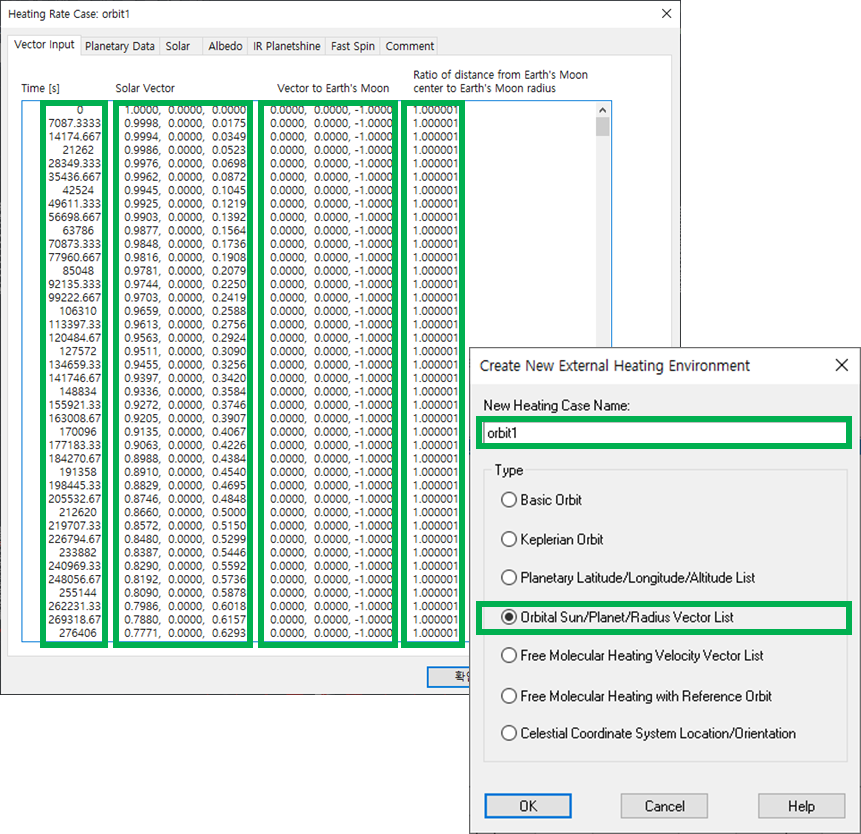Close the Heating Rate Case orbit1 window
The height and width of the screenshot is (834, 861).
click(666, 14)
